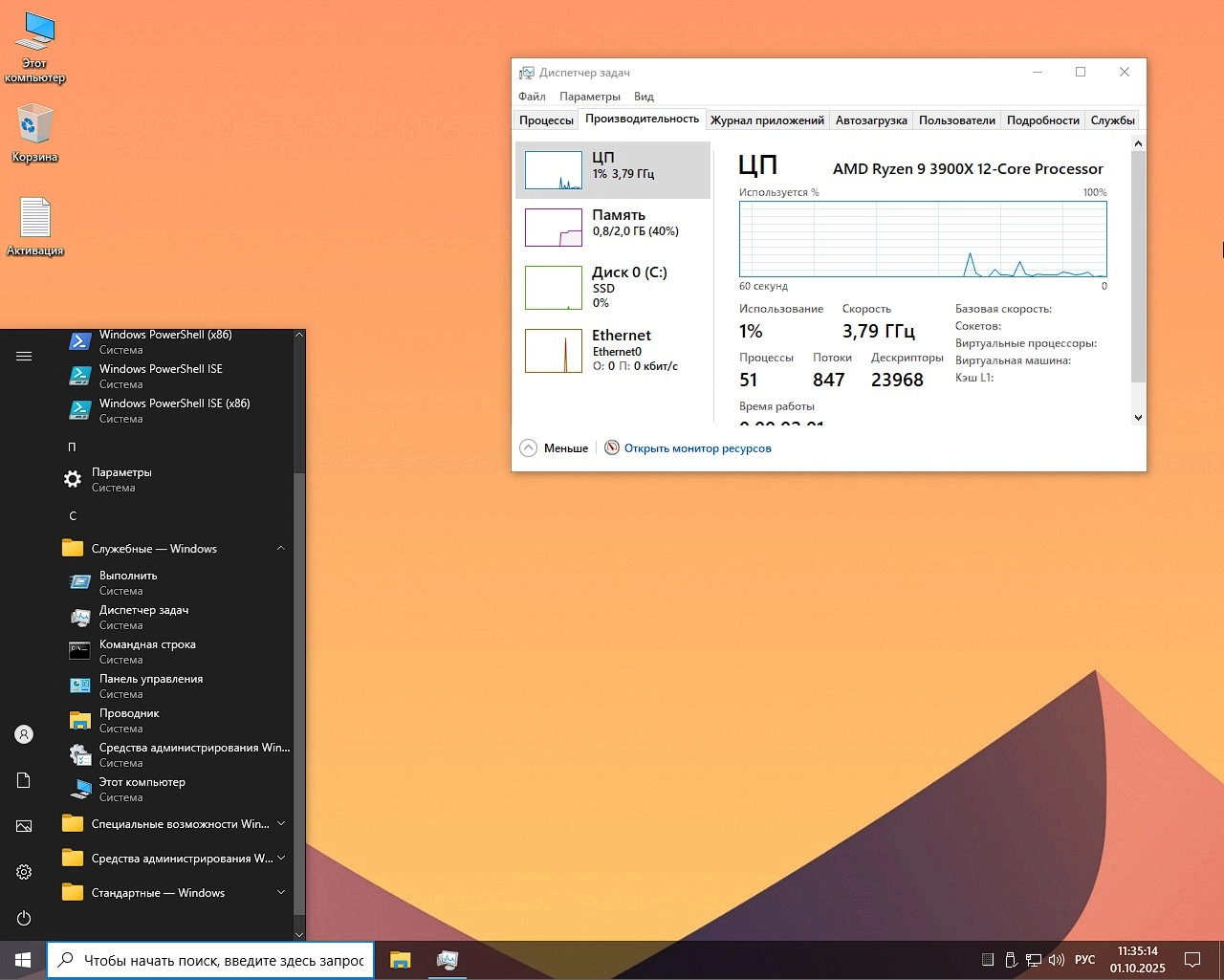Switch to the Автозагрузка tab
The image size is (1224, 980).
coord(870,120)
